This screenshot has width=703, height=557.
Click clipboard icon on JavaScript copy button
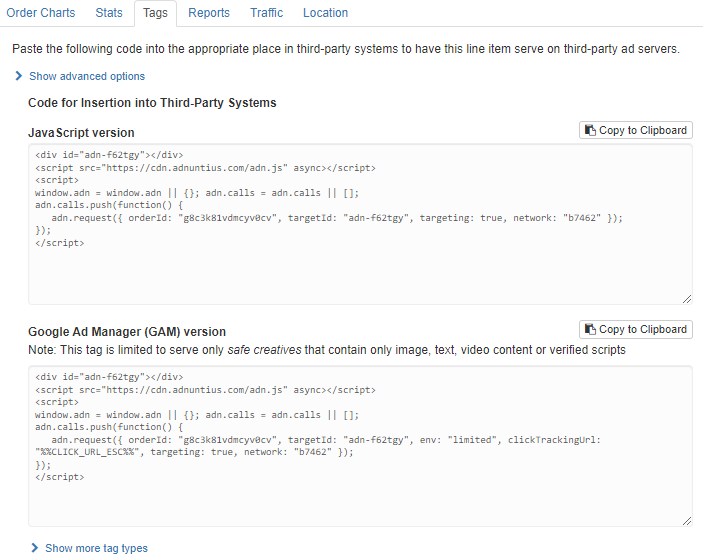coord(591,131)
